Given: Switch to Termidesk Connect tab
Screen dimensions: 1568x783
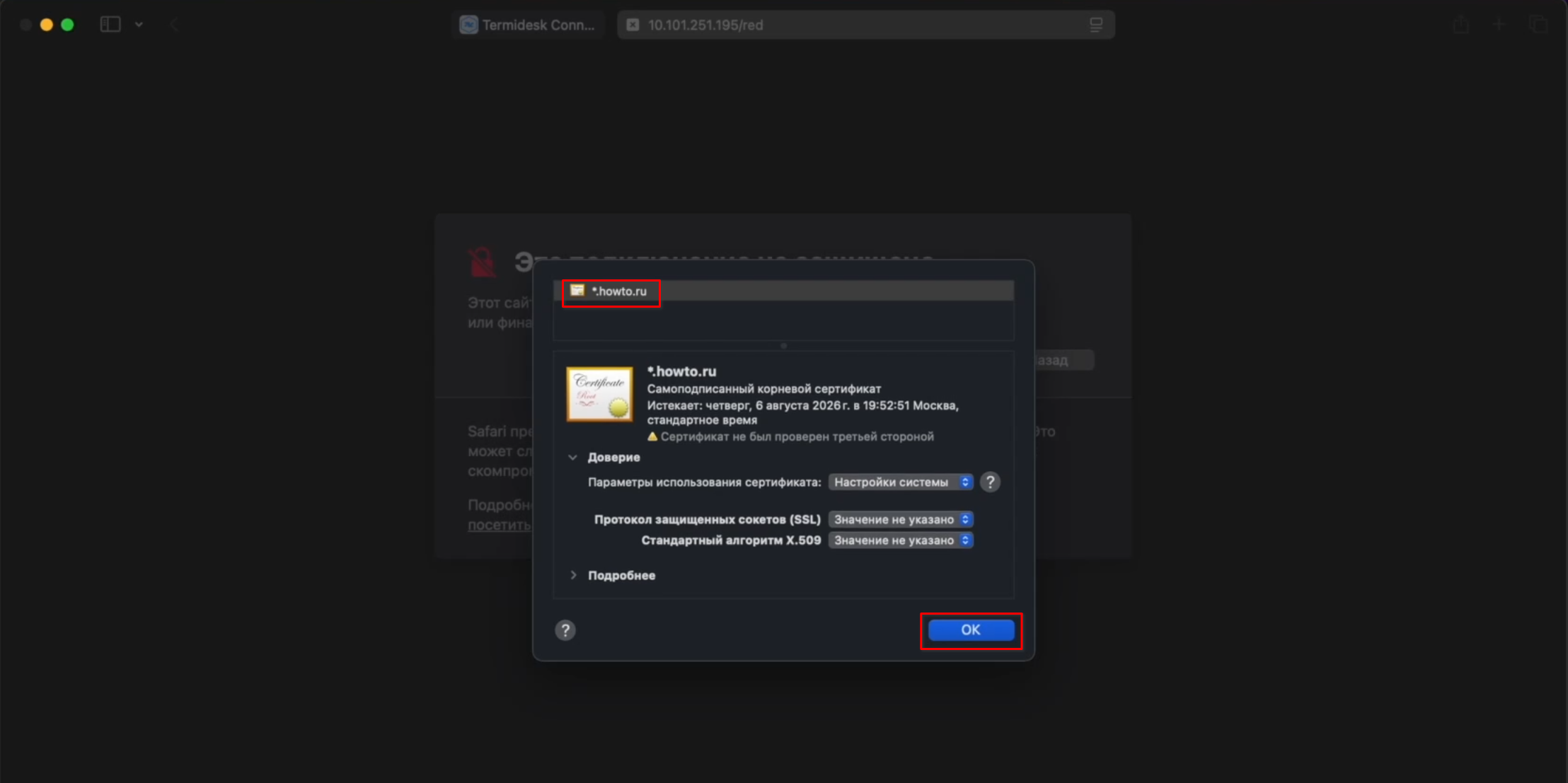Looking at the screenshot, I should click(528, 25).
